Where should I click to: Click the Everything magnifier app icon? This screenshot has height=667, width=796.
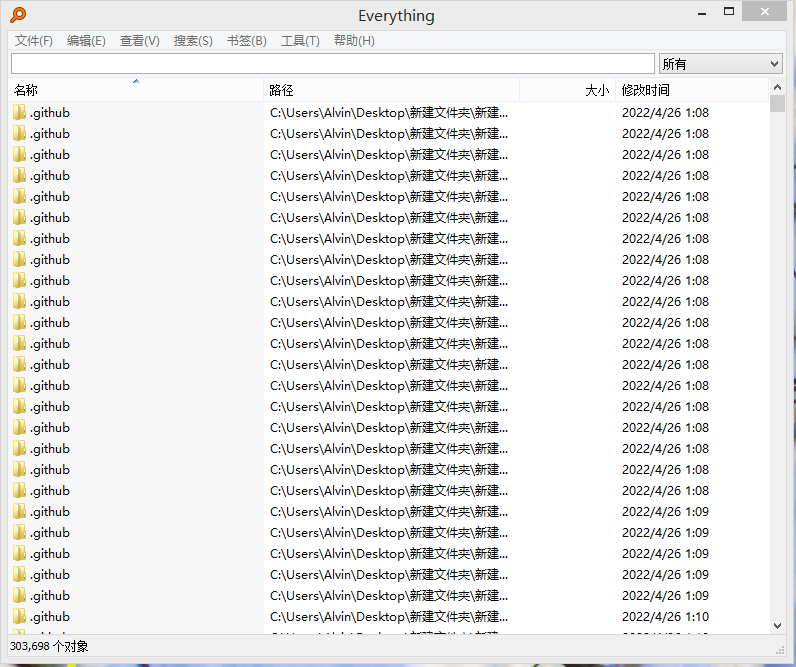pyautogui.click(x=18, y=15)
